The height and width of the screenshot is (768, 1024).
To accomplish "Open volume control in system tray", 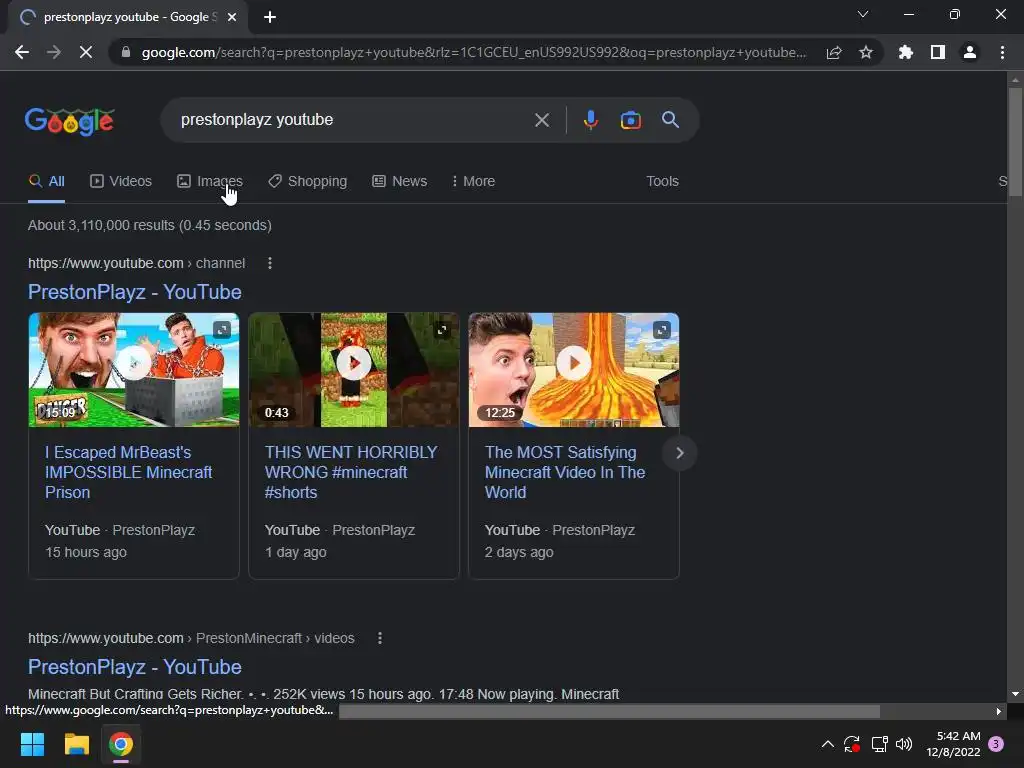I will coord(904,744).
